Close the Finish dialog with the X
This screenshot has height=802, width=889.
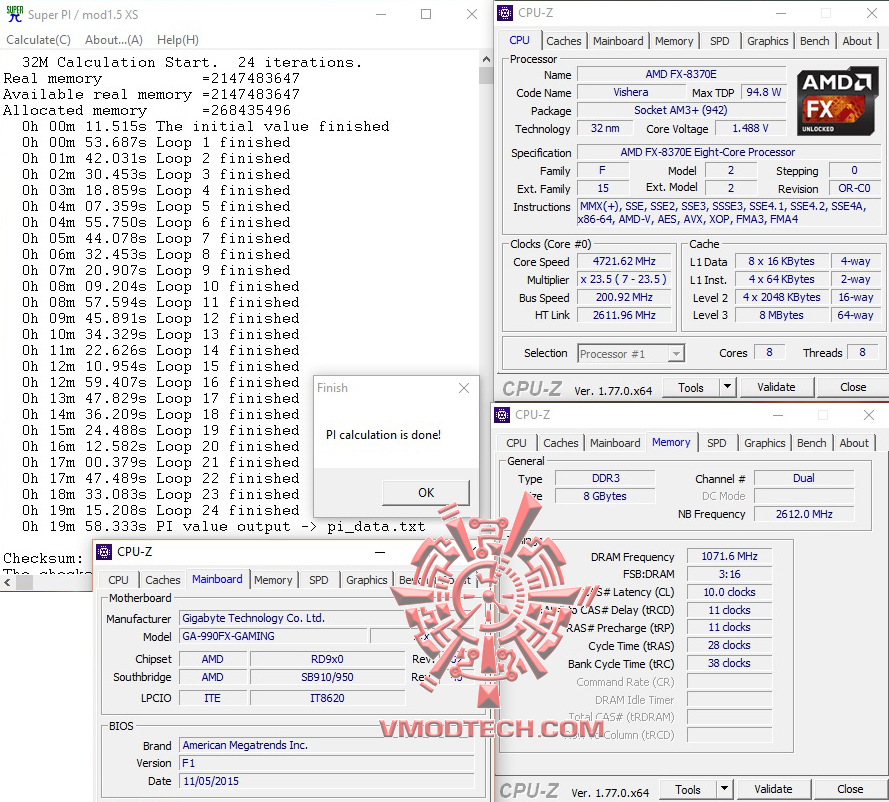(x=464, y=388)
